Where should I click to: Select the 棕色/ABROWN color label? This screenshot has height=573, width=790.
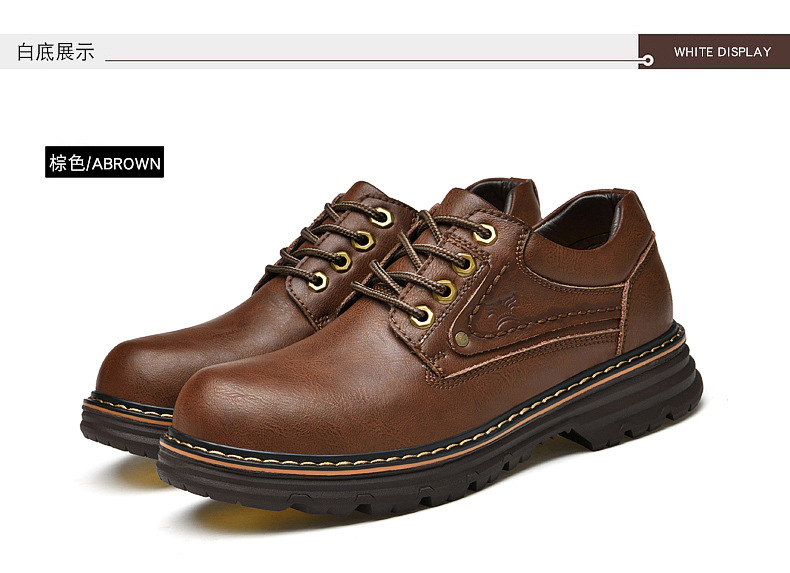coord(104,162)
